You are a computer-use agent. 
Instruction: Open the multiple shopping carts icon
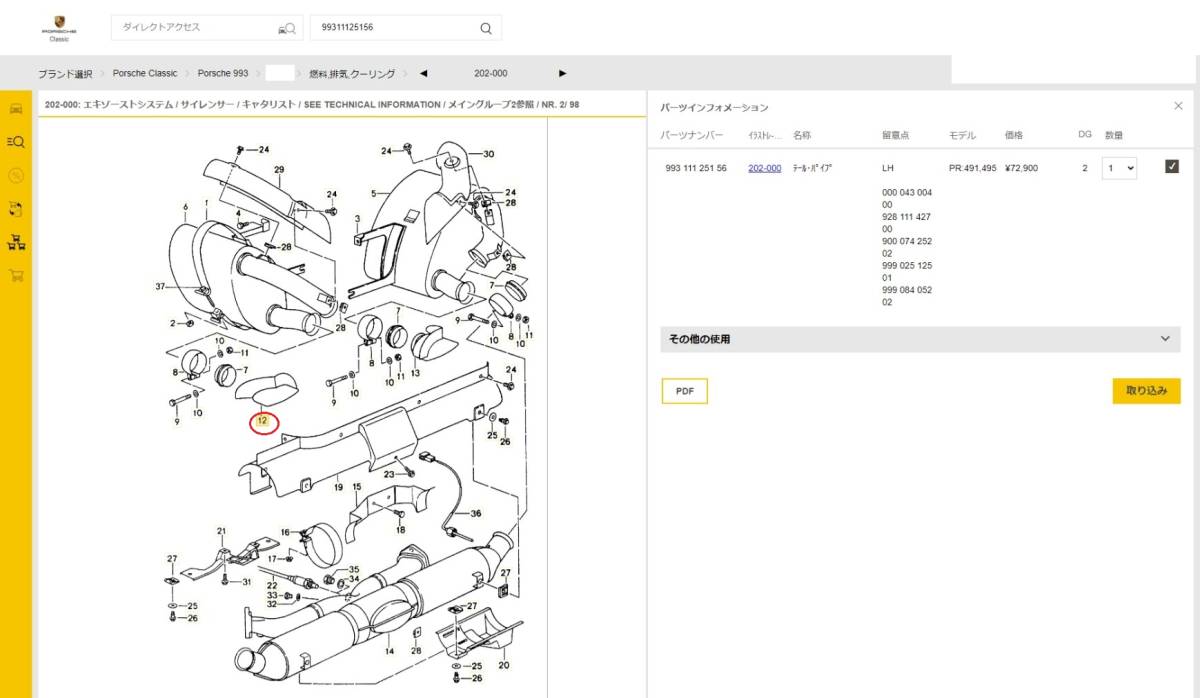point(15,243)
